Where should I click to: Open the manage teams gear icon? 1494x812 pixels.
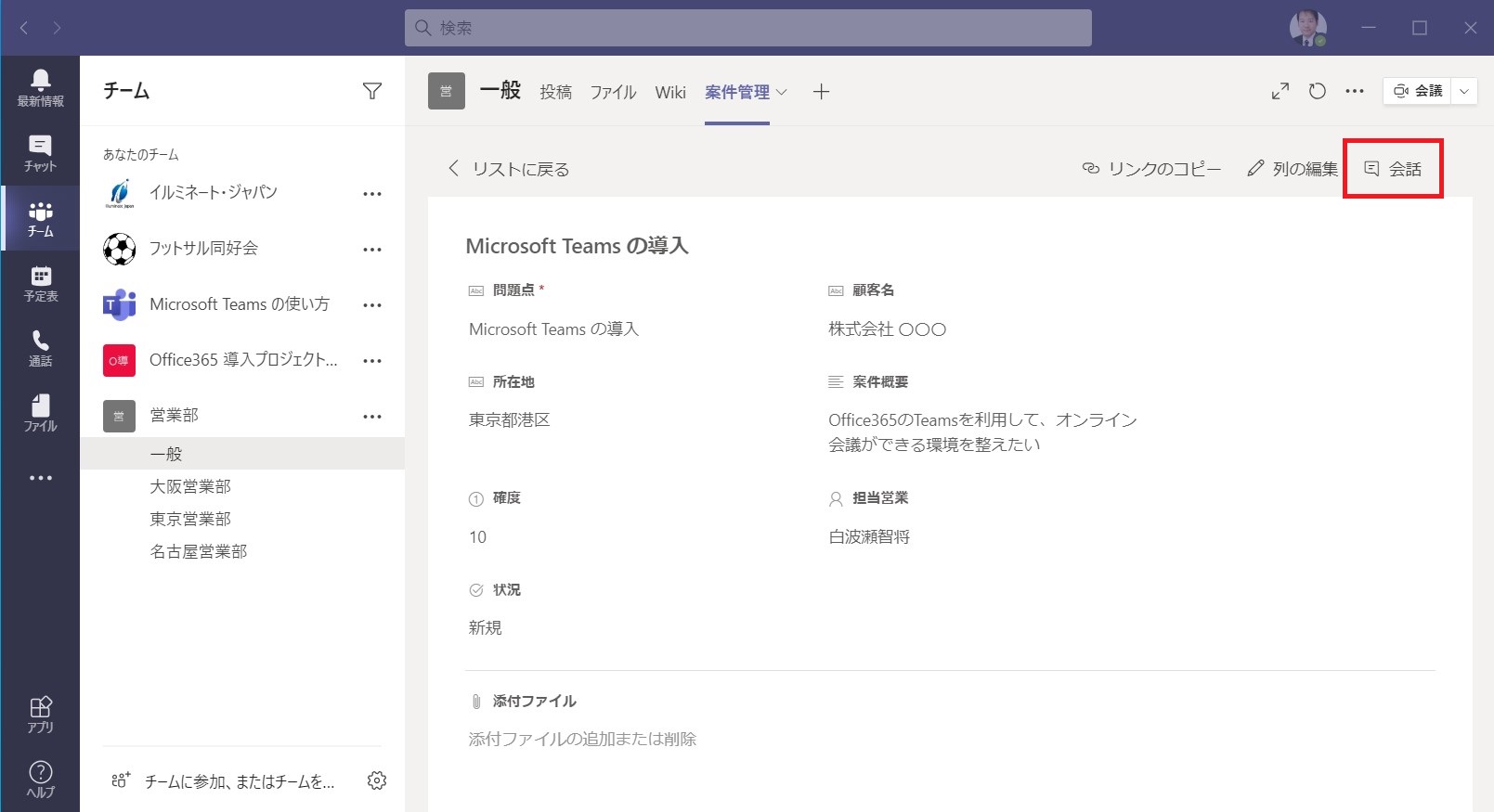(376, 780)
